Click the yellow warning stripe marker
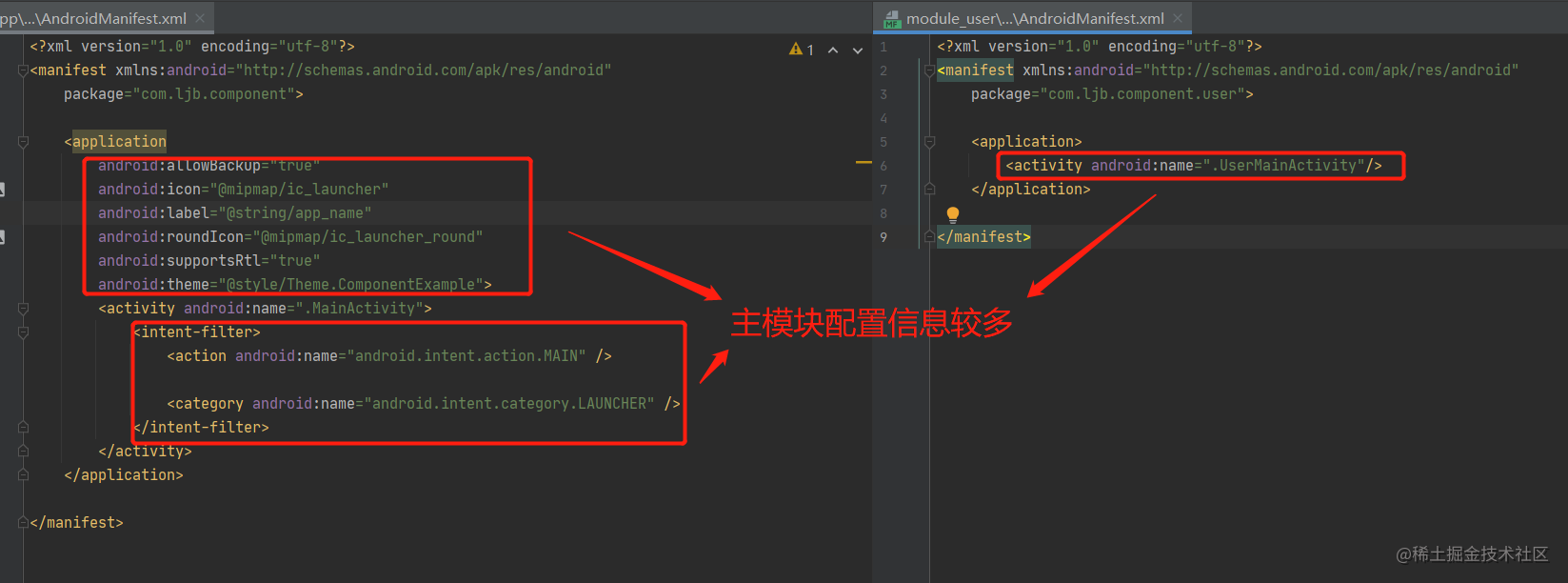 tap(863, 163)
